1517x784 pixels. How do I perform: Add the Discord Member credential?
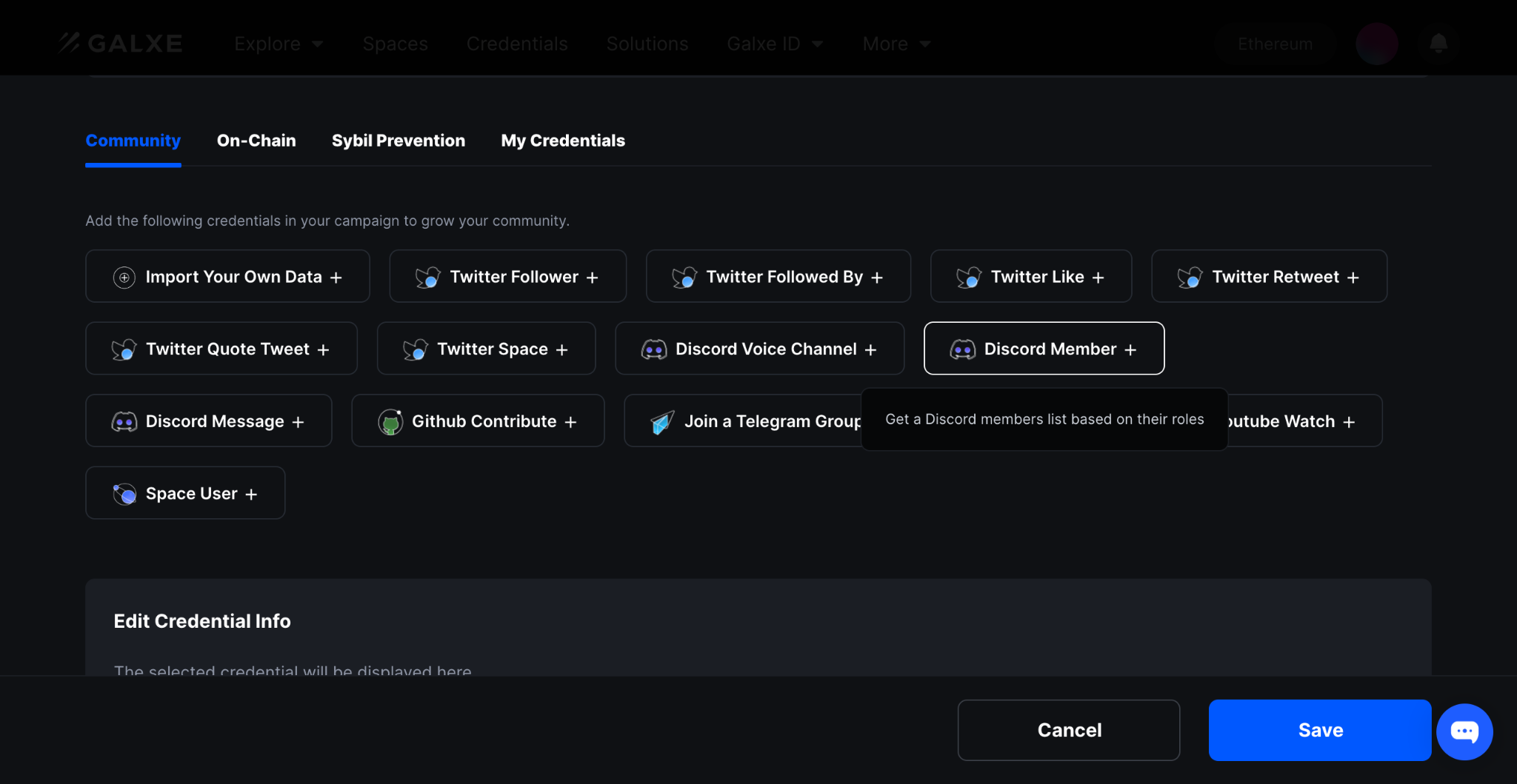tap(1044, 348)
